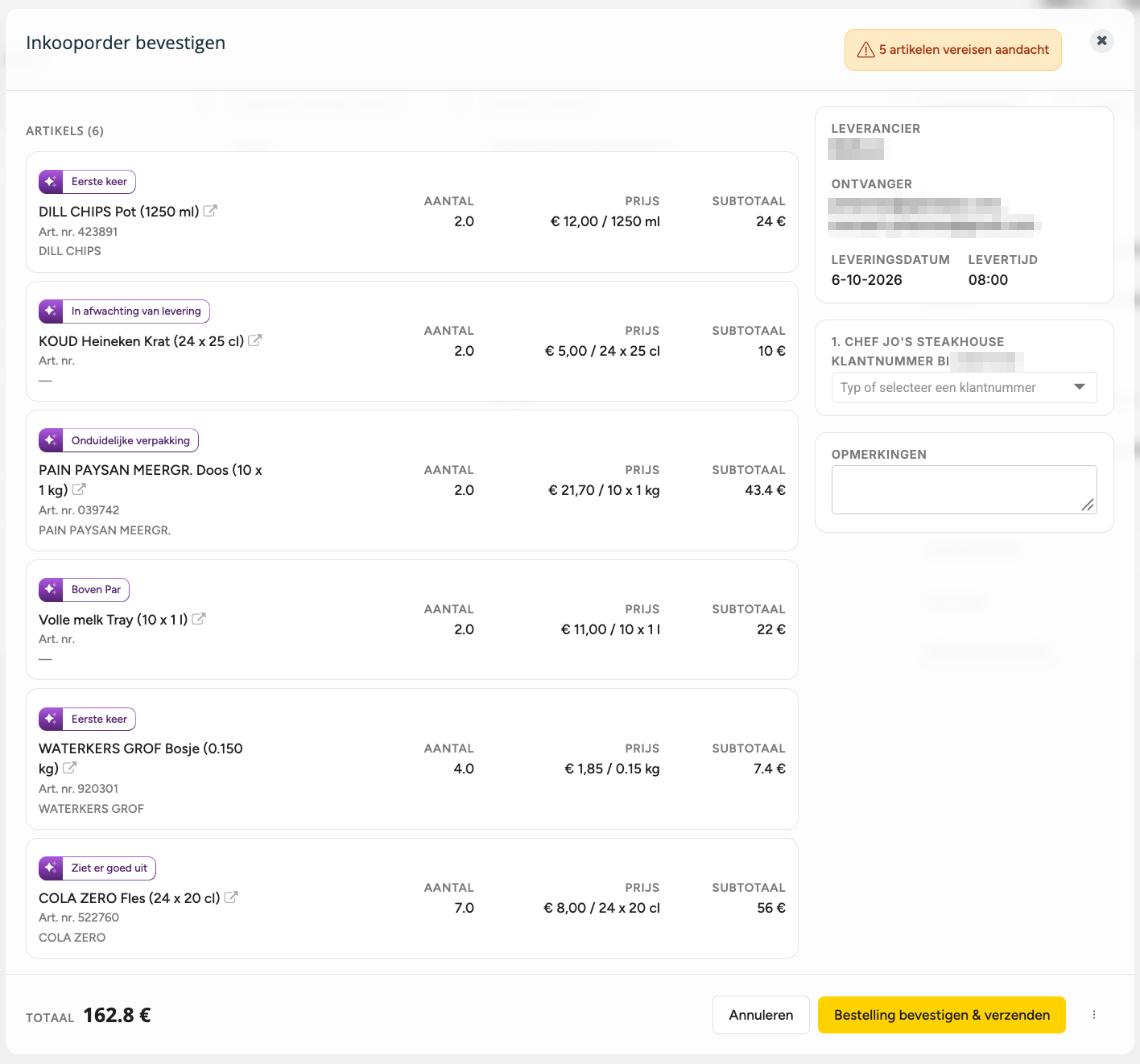Click into the Opmerkingen text area
Viewport: 1140px width, 1064px height.
(x=964, y=489)
